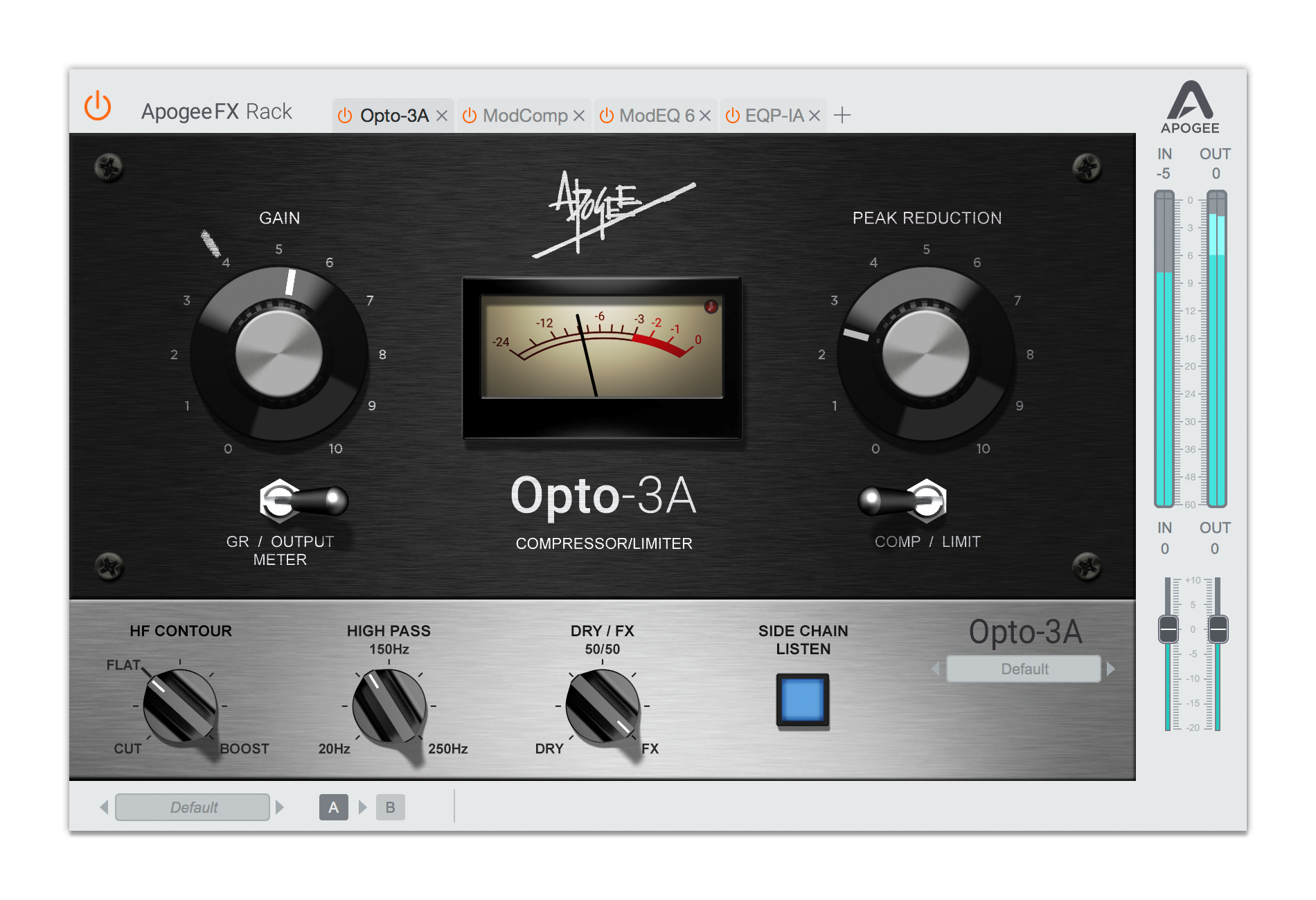This screenshot has width=1316, height=900.
Task: Click the power icon on the ModEQ 6 tab
Action: pyautogui.click(x=606, y=115)
